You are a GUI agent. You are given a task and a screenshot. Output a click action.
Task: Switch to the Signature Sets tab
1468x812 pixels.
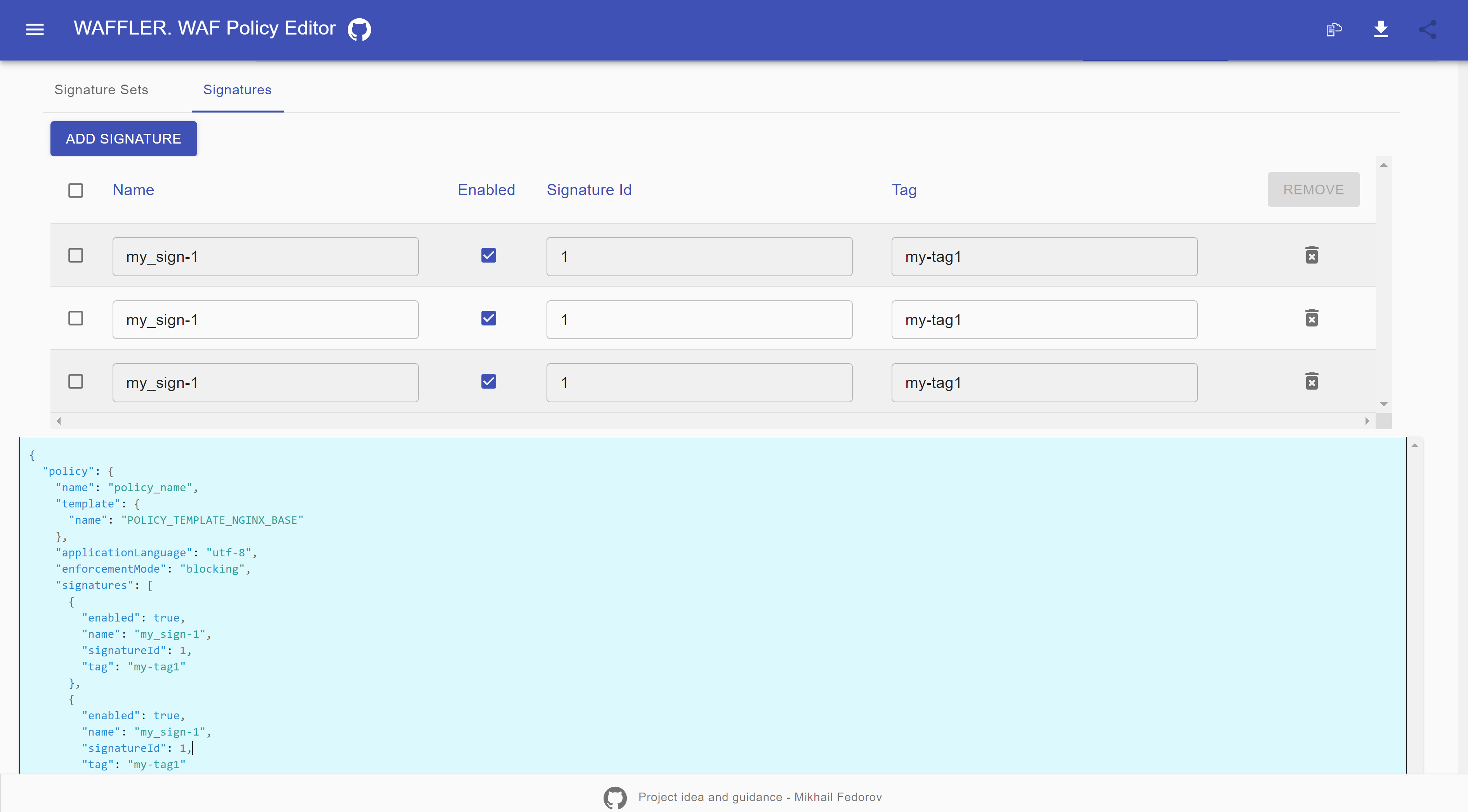(x=101, y=90)
